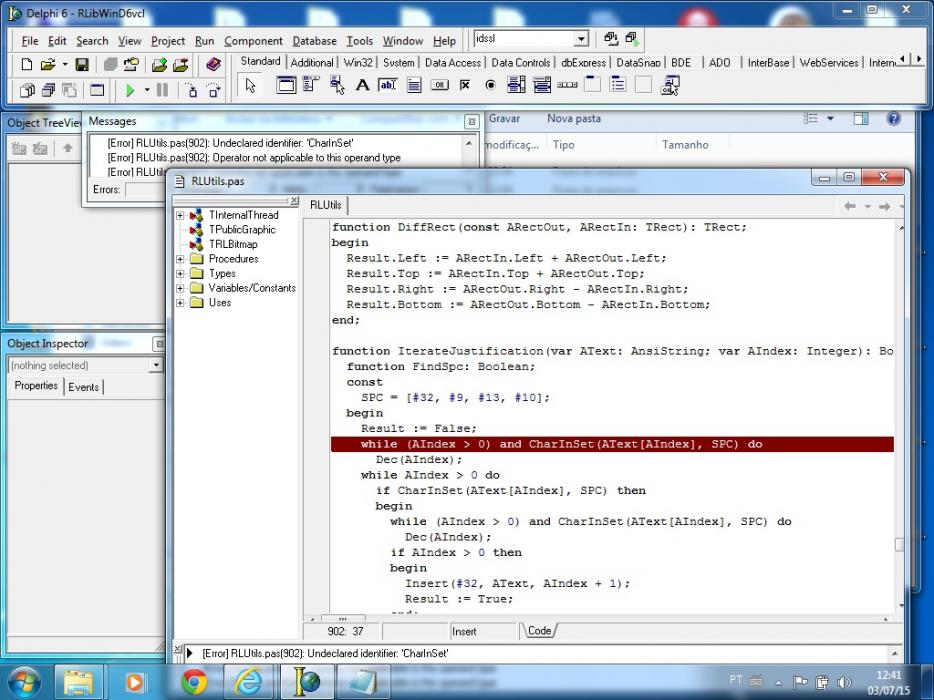Open the Events tab in Object Inspector
Viewport: 934px width, 700px height.
pyautogui.click(x=83, y=387)
